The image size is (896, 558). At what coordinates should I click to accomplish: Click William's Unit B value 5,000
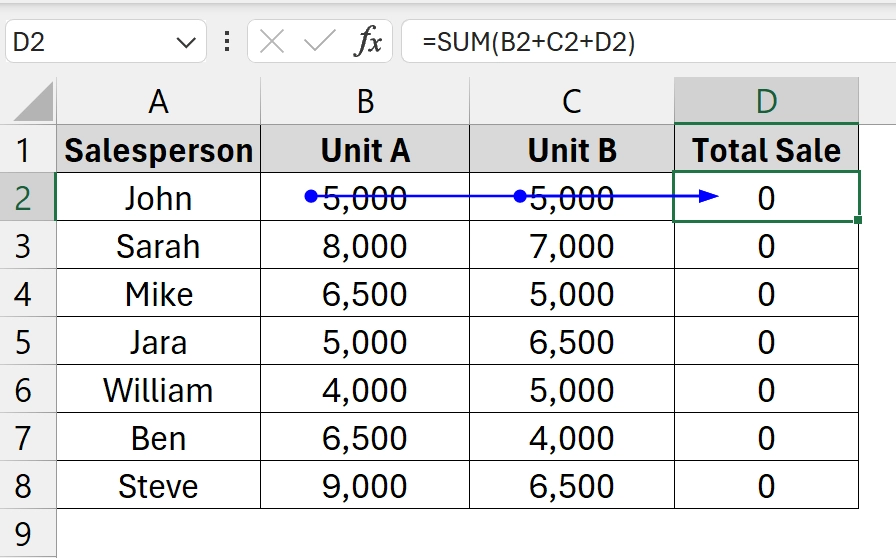pos(572,389)
